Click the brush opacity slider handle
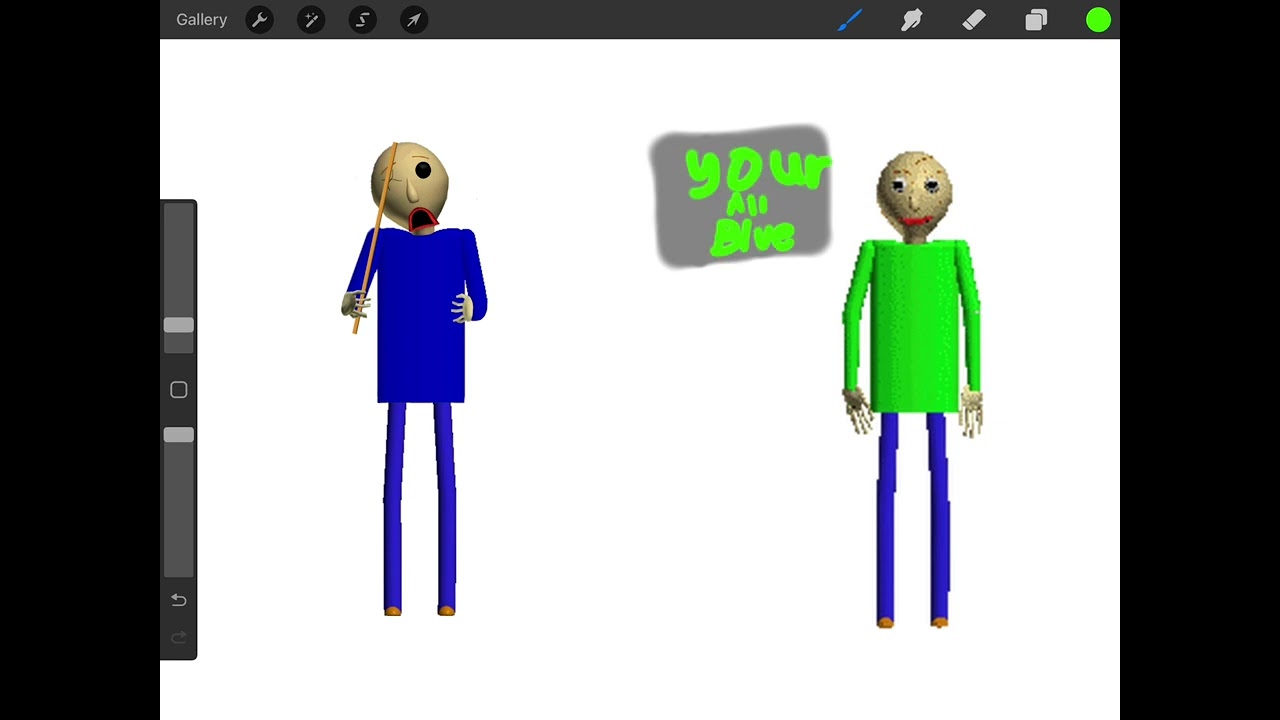The width and height of the screenshot is (1280, 720). tap(179, 435)
